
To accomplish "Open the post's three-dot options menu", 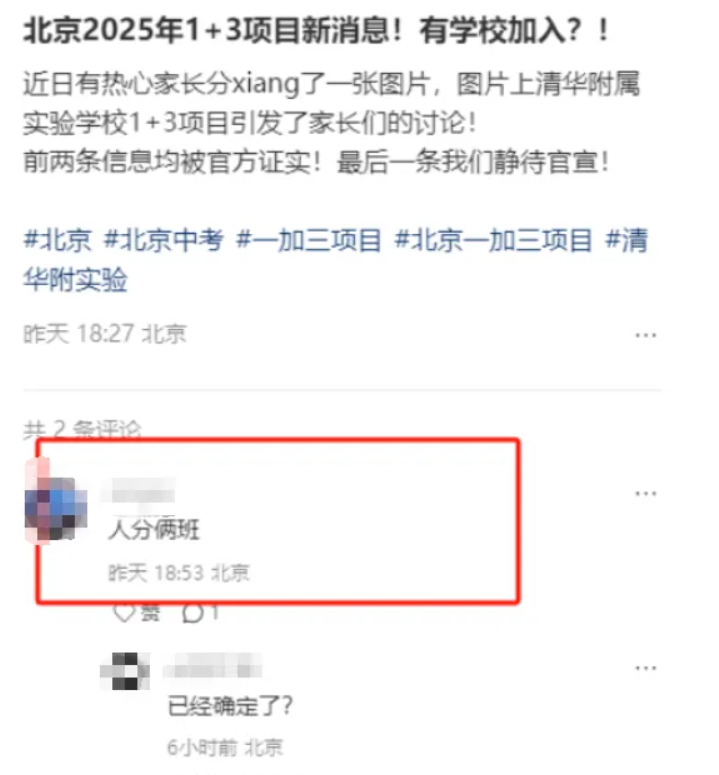I will coord(645,335).
